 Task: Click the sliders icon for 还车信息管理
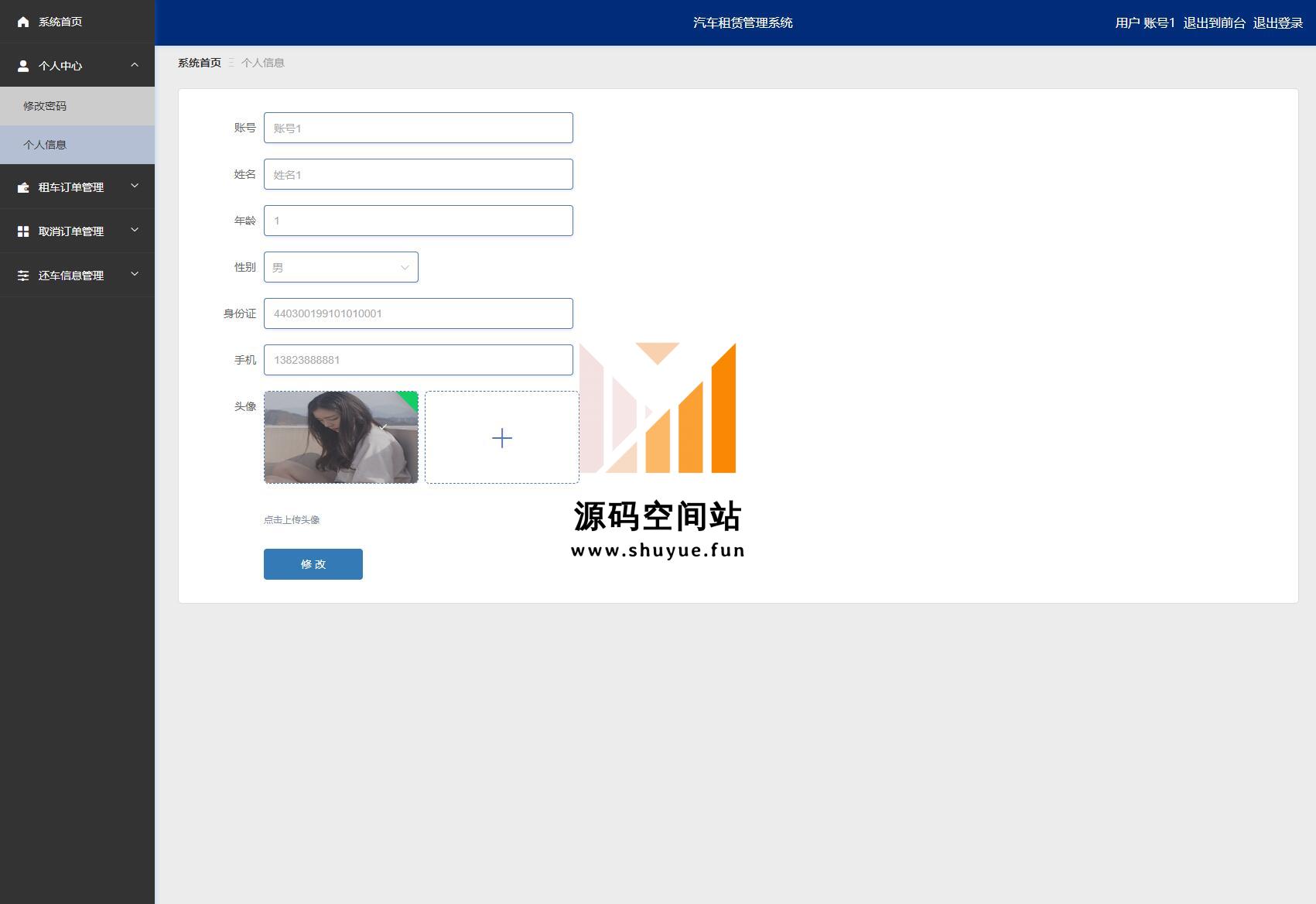[23, 276]
